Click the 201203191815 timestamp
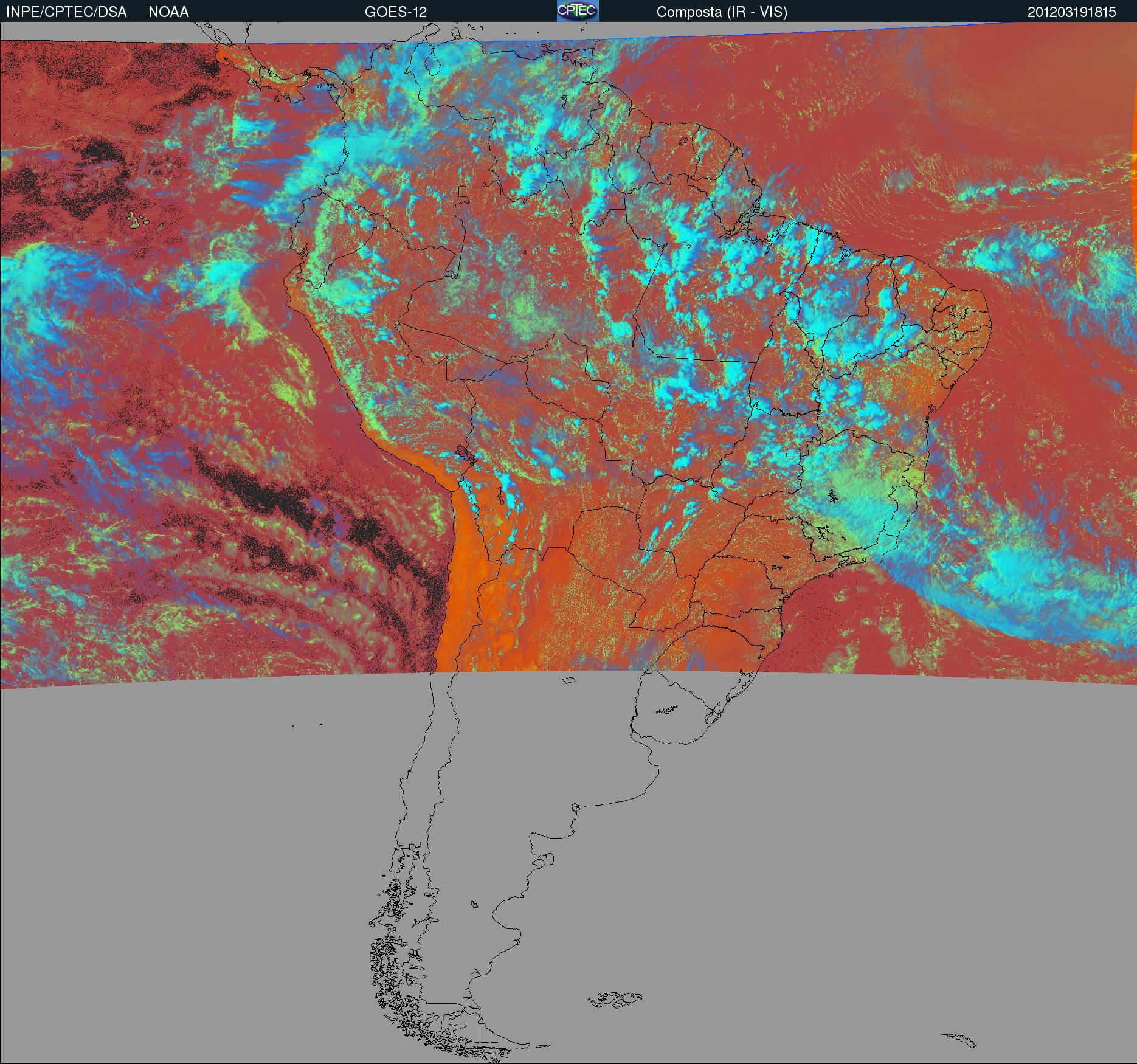The width and height of the screenshot is (1137, 1064). [1072, 12]
